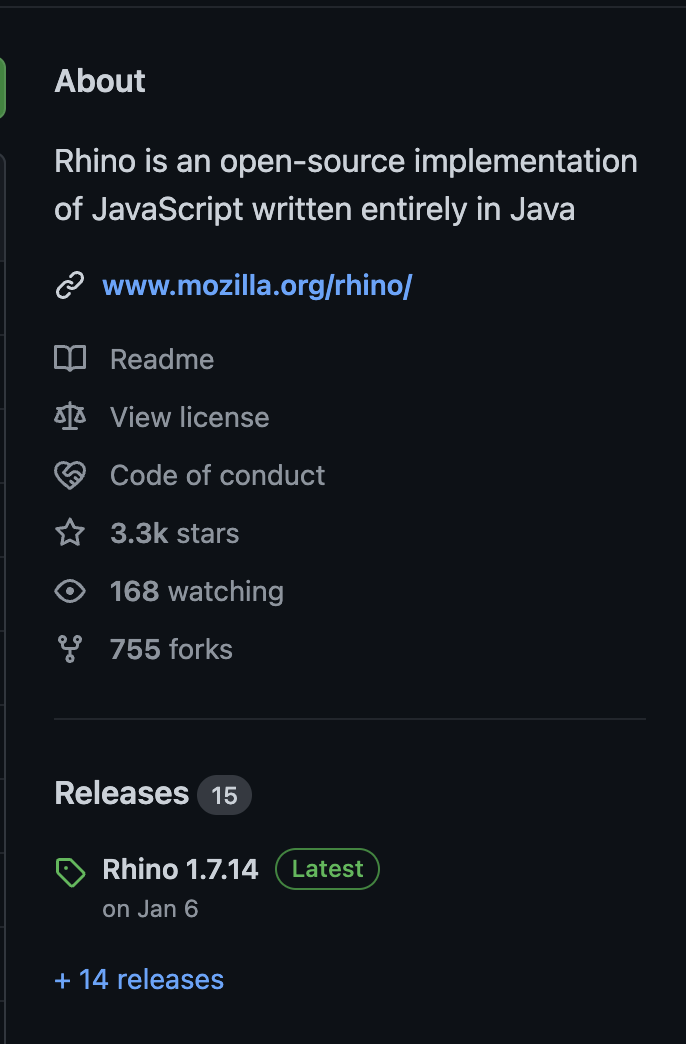
Task: Click the green tag icon beside Rhino 1.7.14
Action: coord(70,872)
